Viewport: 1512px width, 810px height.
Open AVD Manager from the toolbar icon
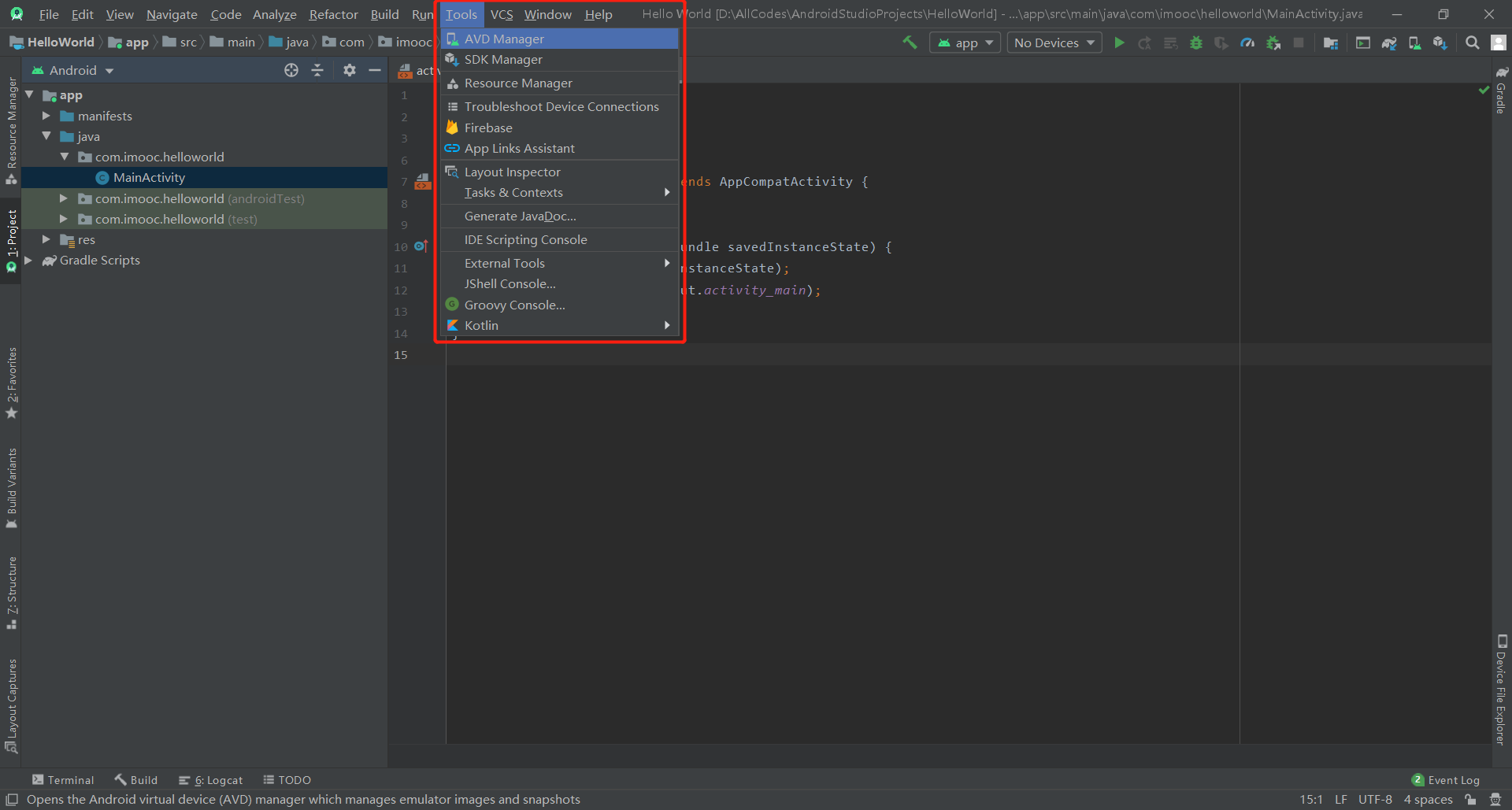(x=1414, y=43)
